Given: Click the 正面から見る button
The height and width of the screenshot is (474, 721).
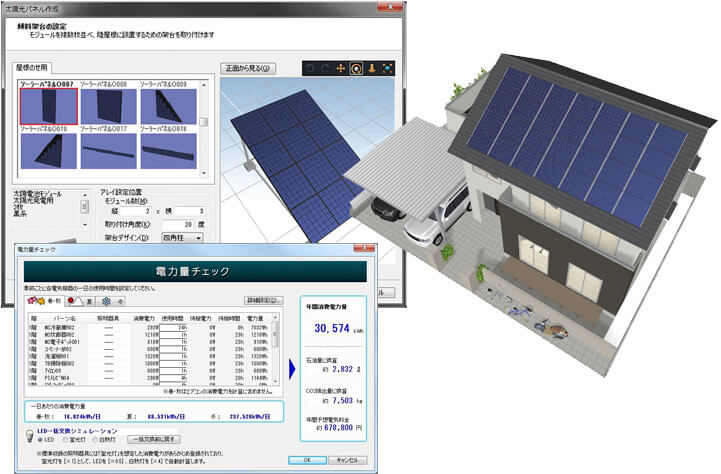Looking at the screenshot, I should coord(246,68).
